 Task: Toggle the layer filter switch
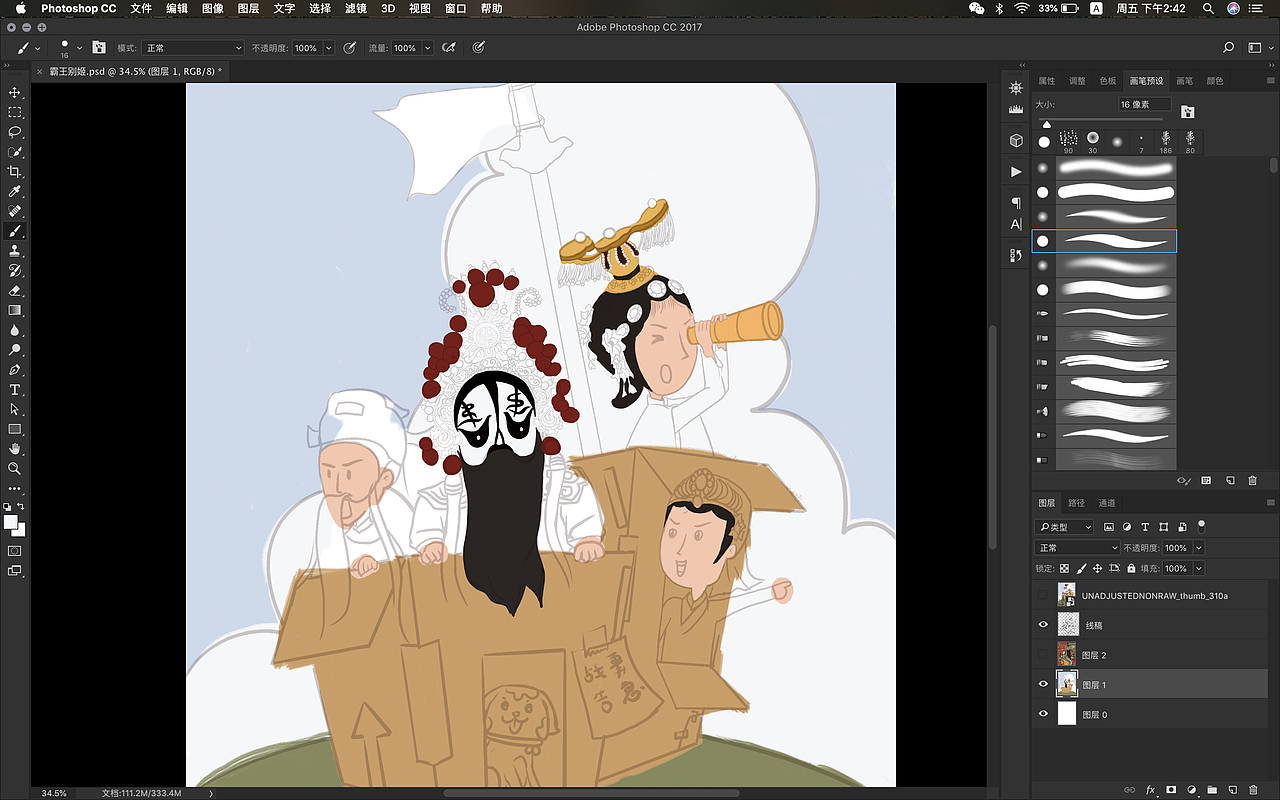1202,525
